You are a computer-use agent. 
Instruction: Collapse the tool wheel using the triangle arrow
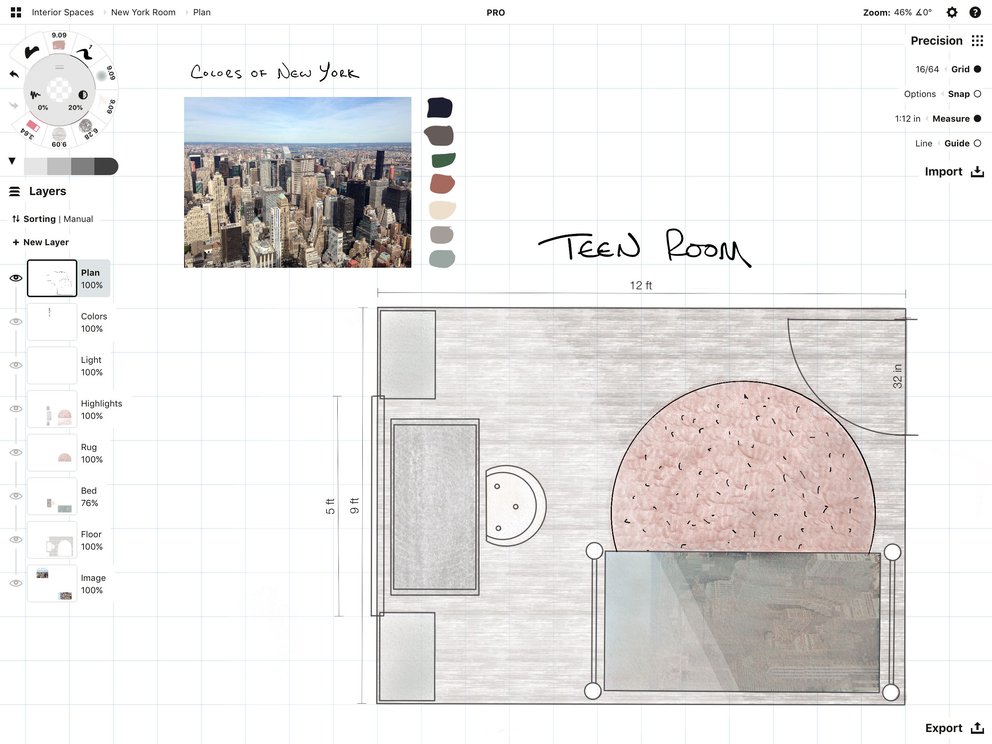[x=11, y=160]
